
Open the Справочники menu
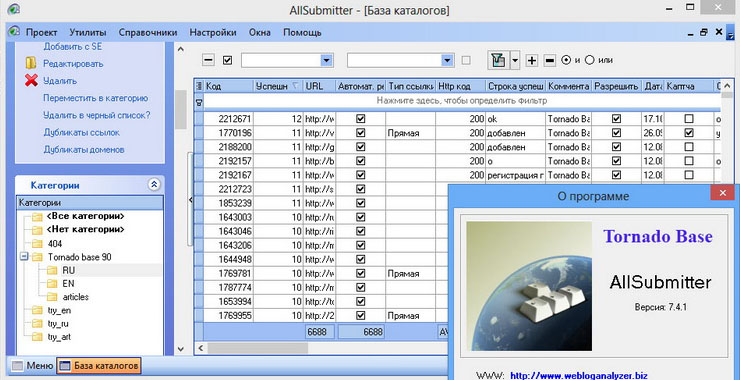pyautogui.click(x=148, y=33)
